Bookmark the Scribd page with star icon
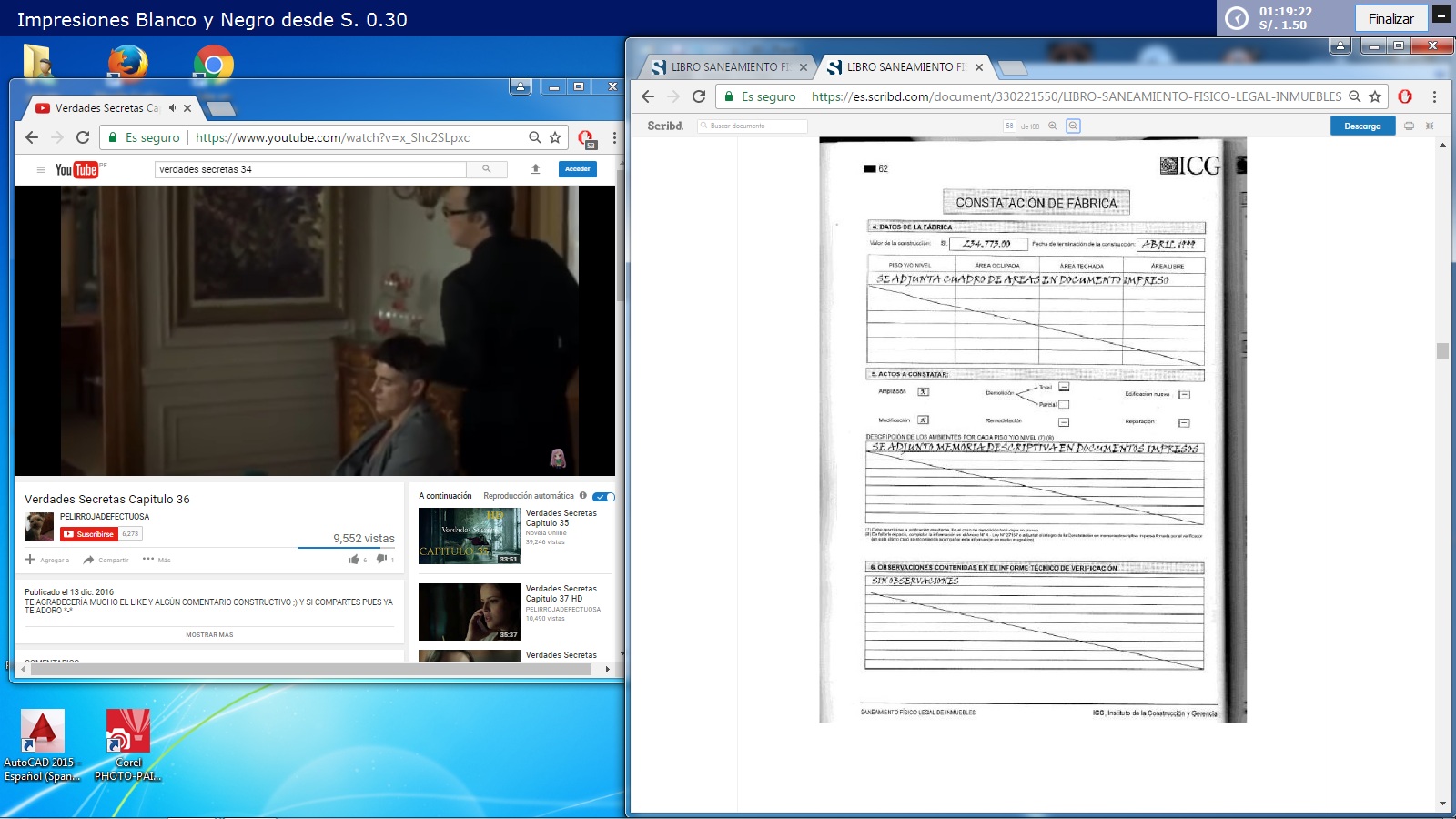 tap(1375, 96)
